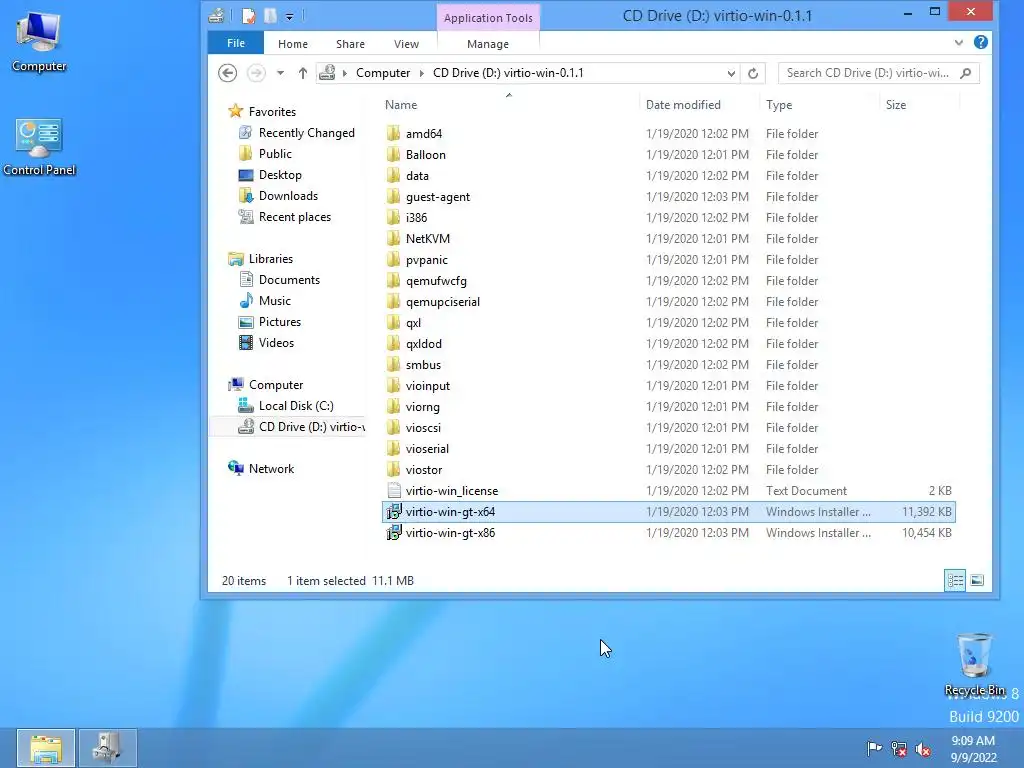This screenshot has width=1024, height=768.
Task: Switch to Large icons view layout
Action: coord(977,580)
